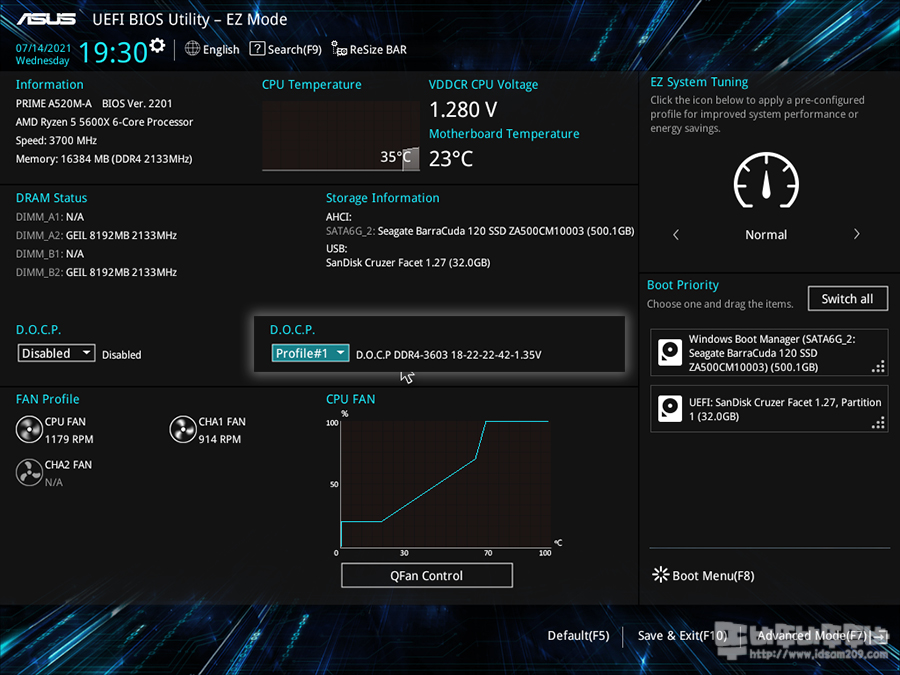Click the 23°C motherboard temperature value
This screenshot has width=900, height=675.
click(x=451, y=158)
